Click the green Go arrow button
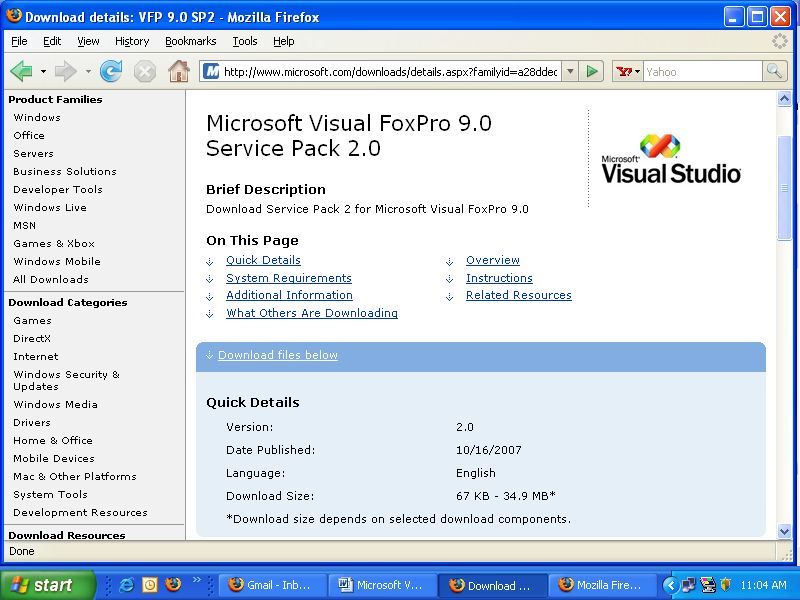800x600 pixels. (592, 71)
